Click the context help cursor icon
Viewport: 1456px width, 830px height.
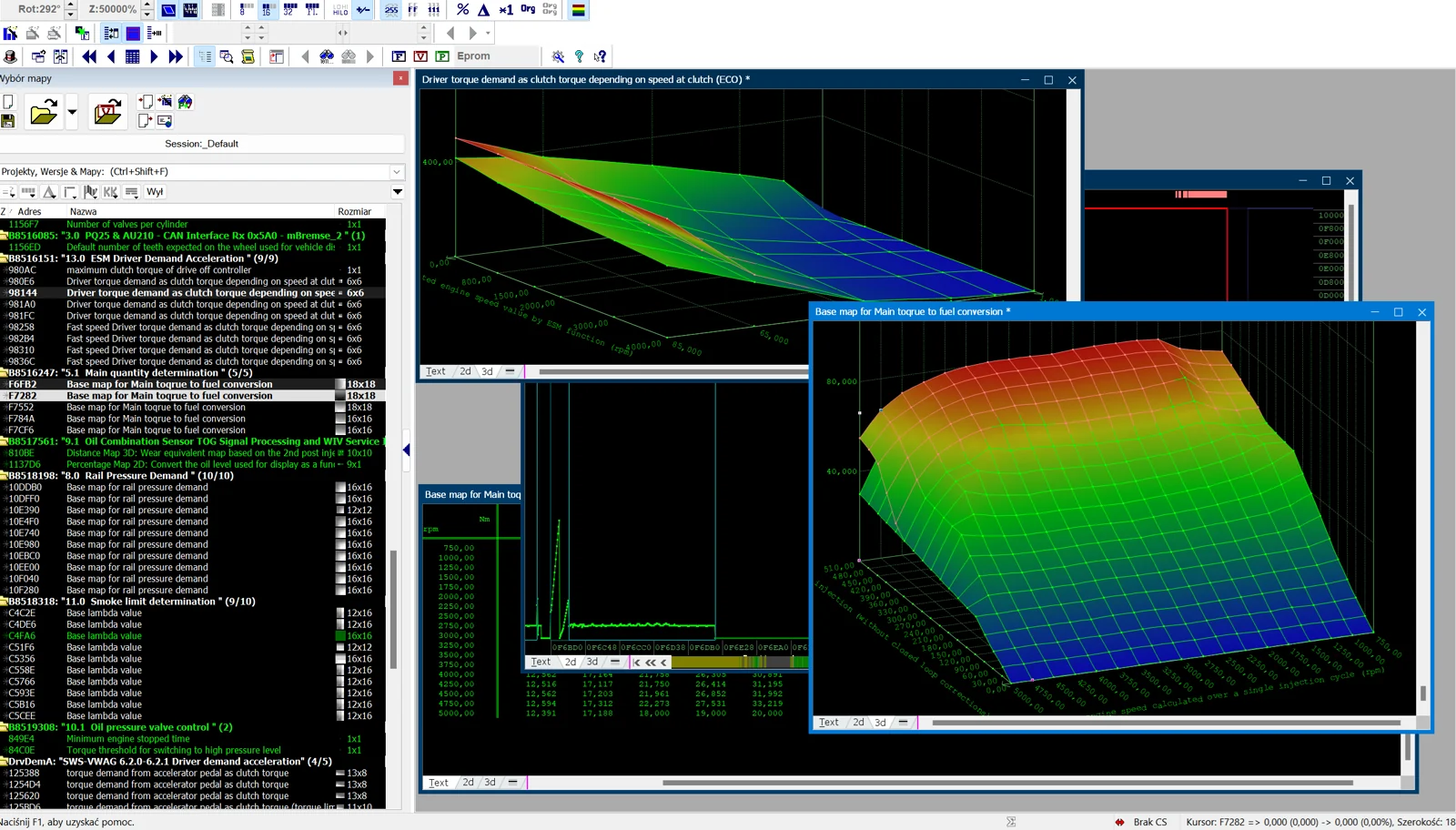601,56
